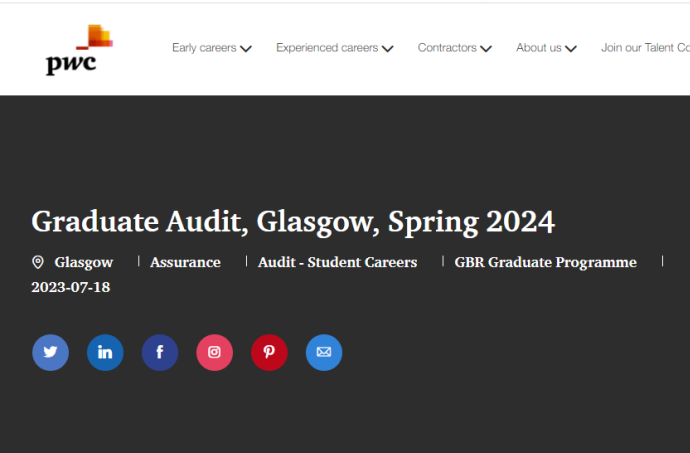
Task: Click the GBR Graduate Programme text
Action: (546, 262)
